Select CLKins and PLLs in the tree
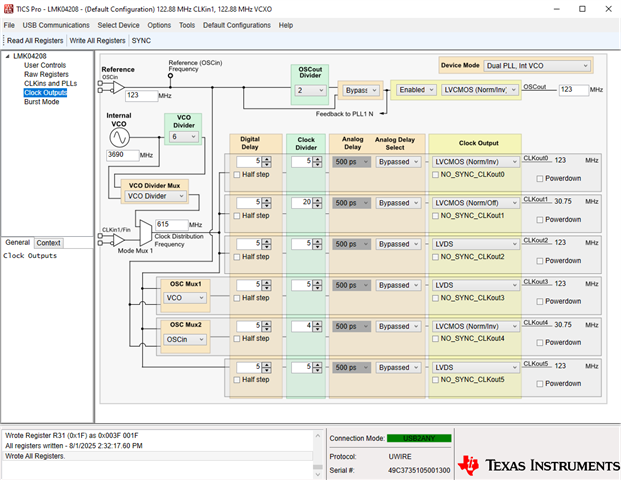This screenshot has height=480, width=621. click(50, 84)
